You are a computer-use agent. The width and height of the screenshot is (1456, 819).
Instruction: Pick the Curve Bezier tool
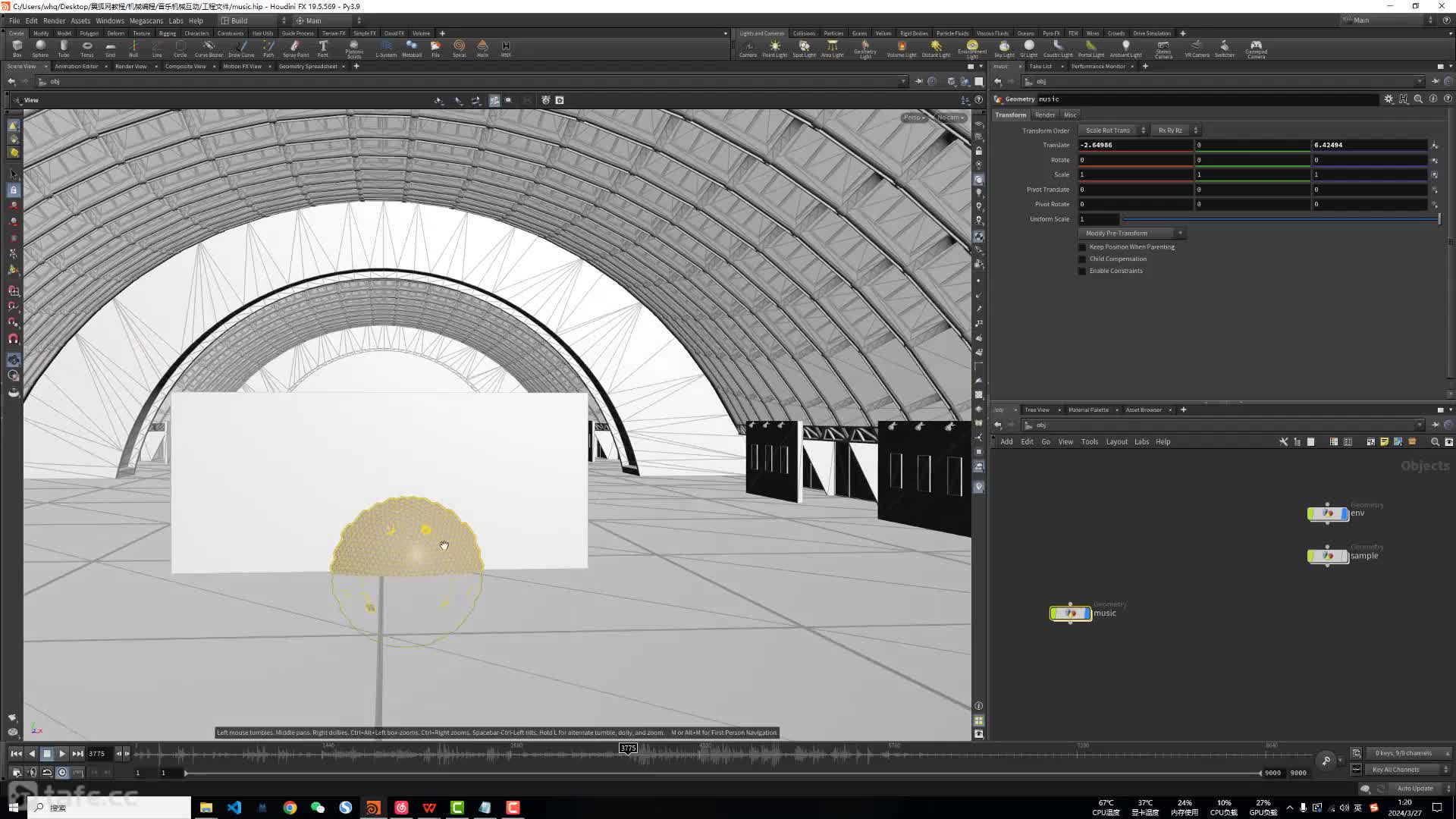209,49
